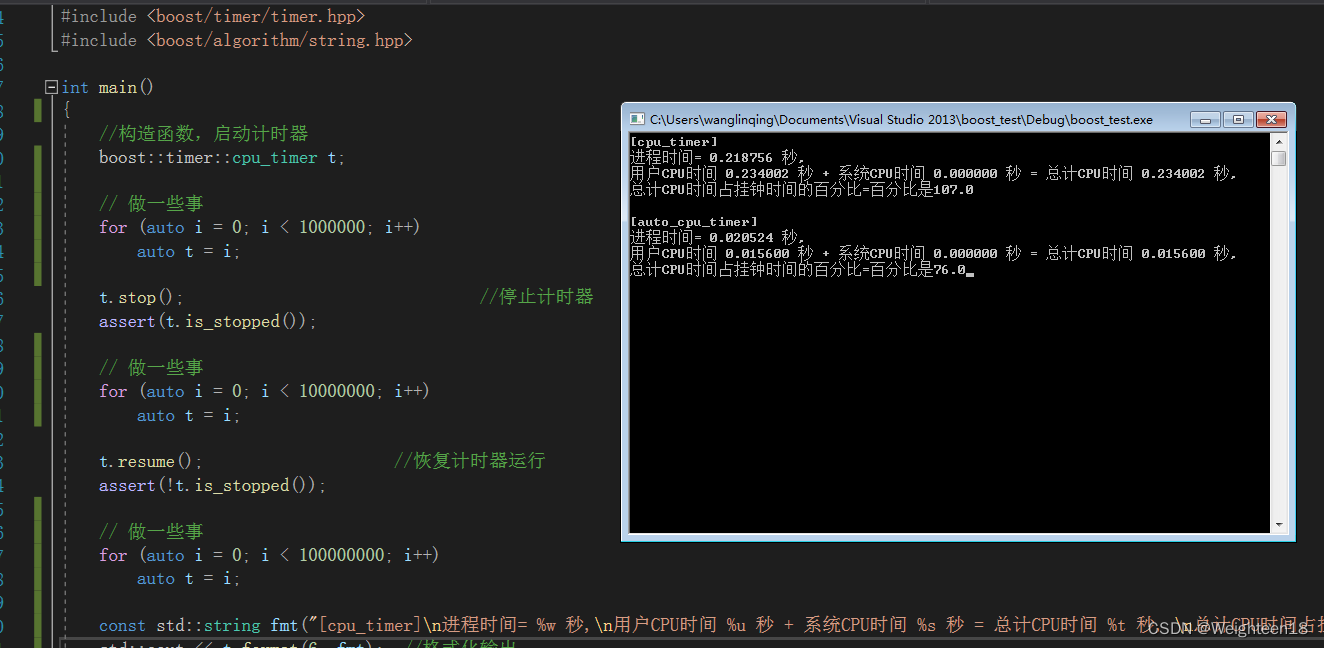The image size is (1324, 648).
Task: Minimize the boost_test.exe console window
Action: point(1206,119)
